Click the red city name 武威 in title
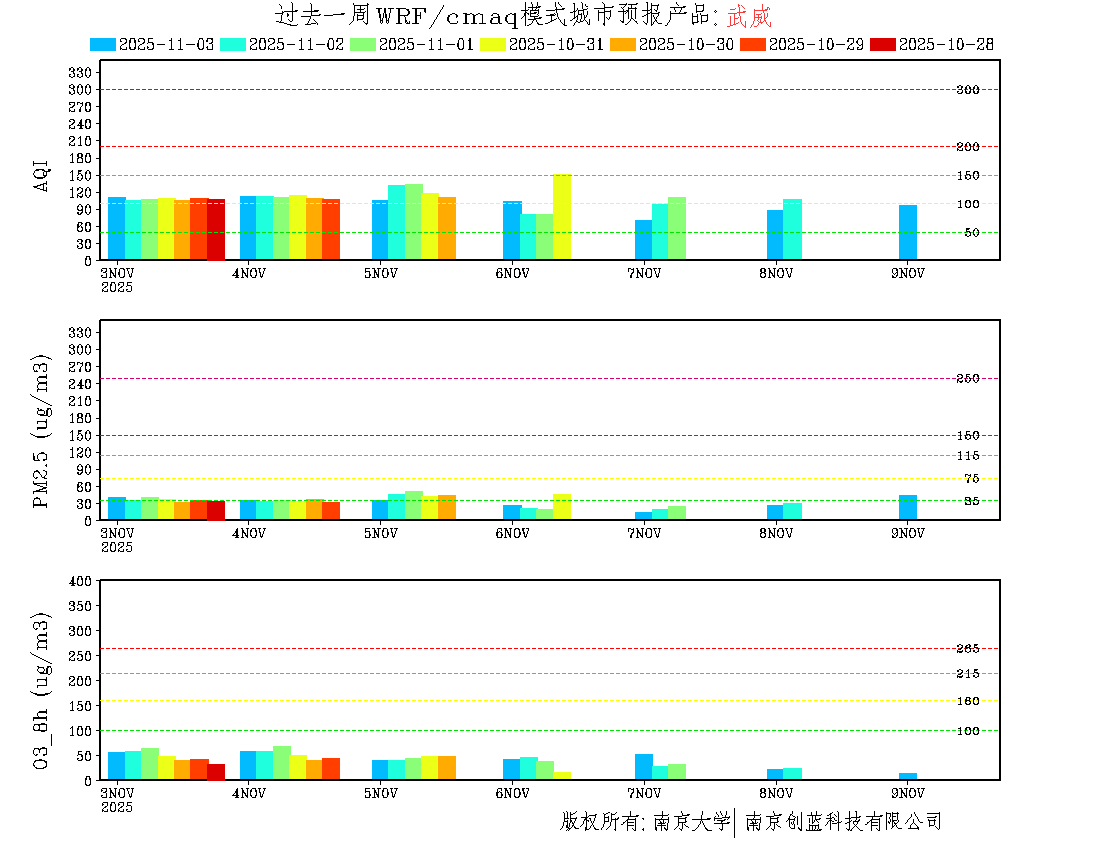 [x=749, y=16]
